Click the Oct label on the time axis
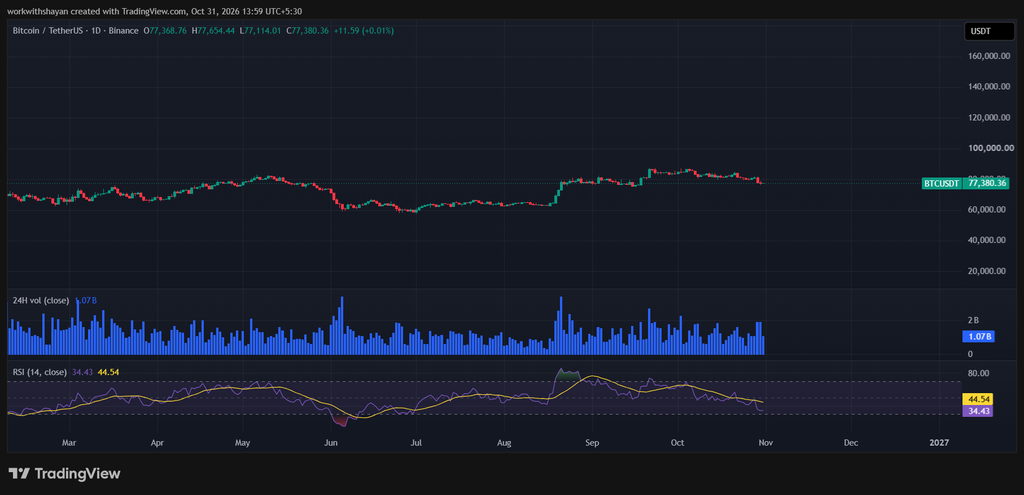 pos(677,443)
